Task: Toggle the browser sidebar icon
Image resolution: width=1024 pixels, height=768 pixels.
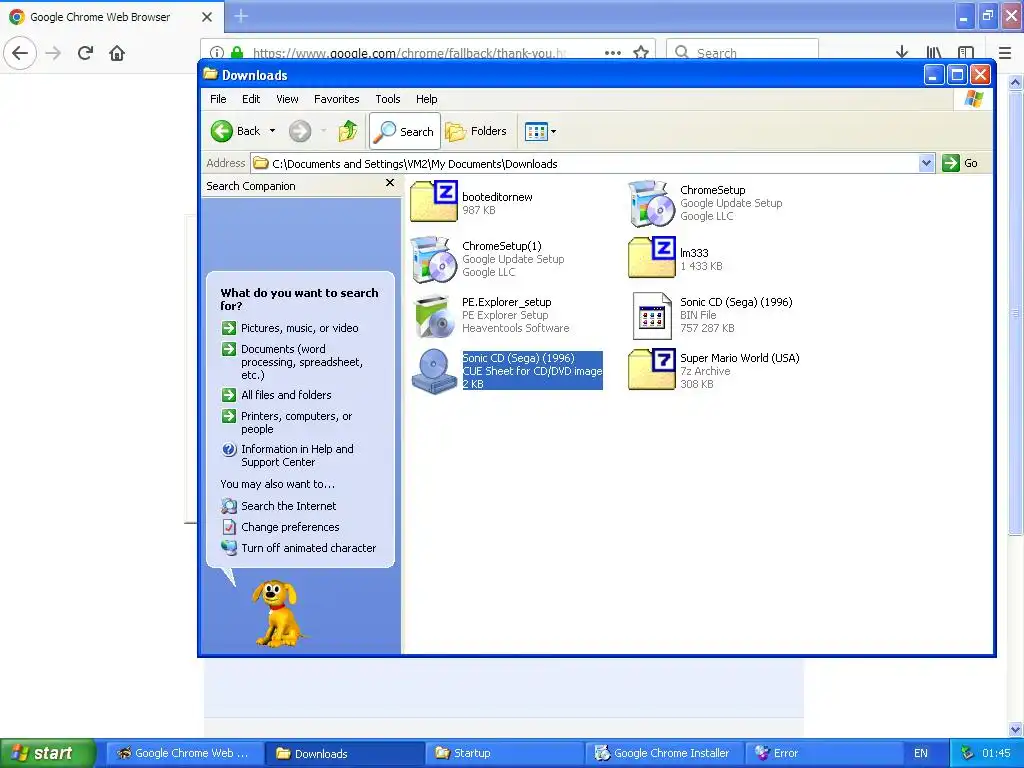Action: click(x=966, y=53)
